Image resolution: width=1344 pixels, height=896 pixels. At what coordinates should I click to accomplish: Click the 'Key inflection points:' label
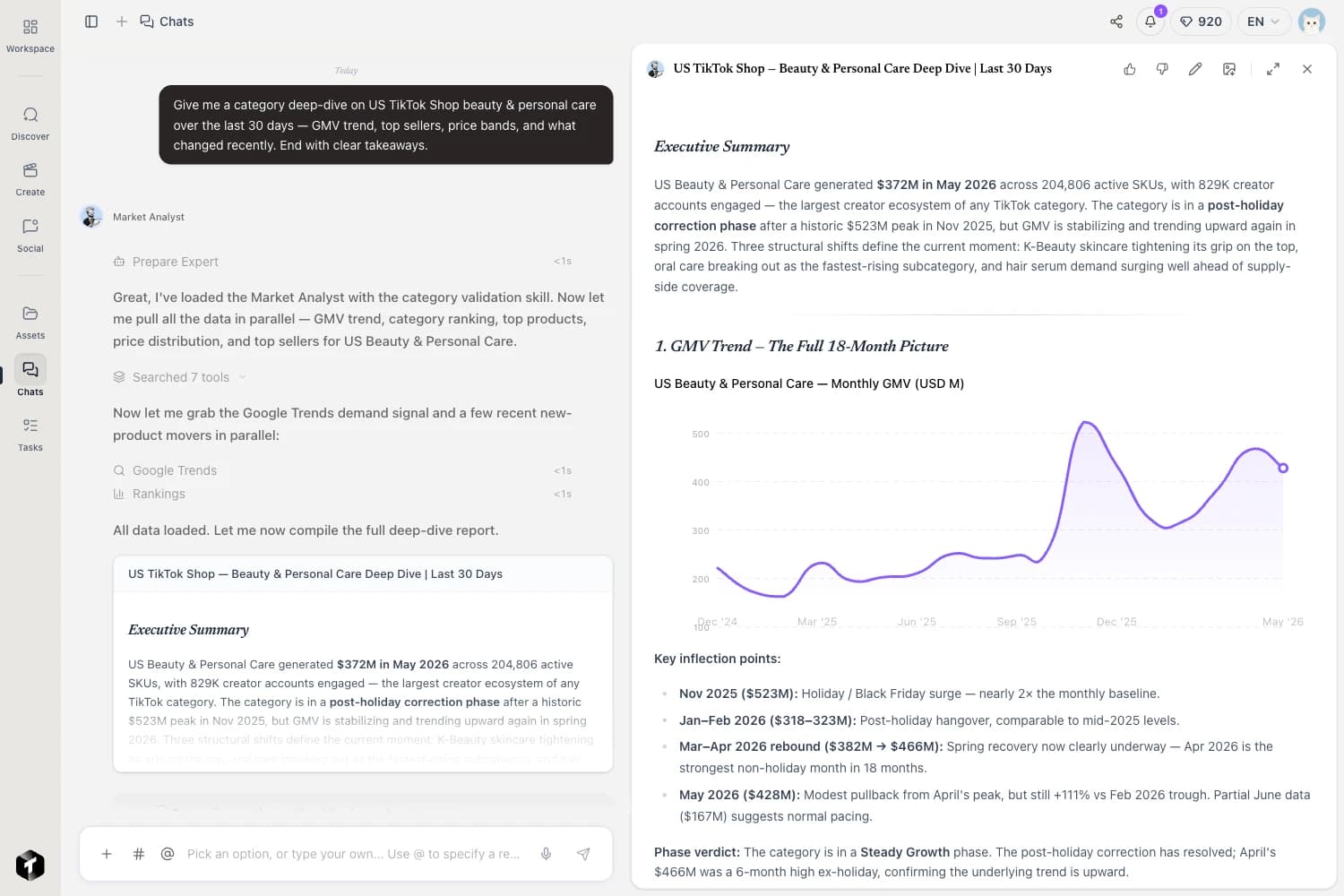[x=718, y=659]
